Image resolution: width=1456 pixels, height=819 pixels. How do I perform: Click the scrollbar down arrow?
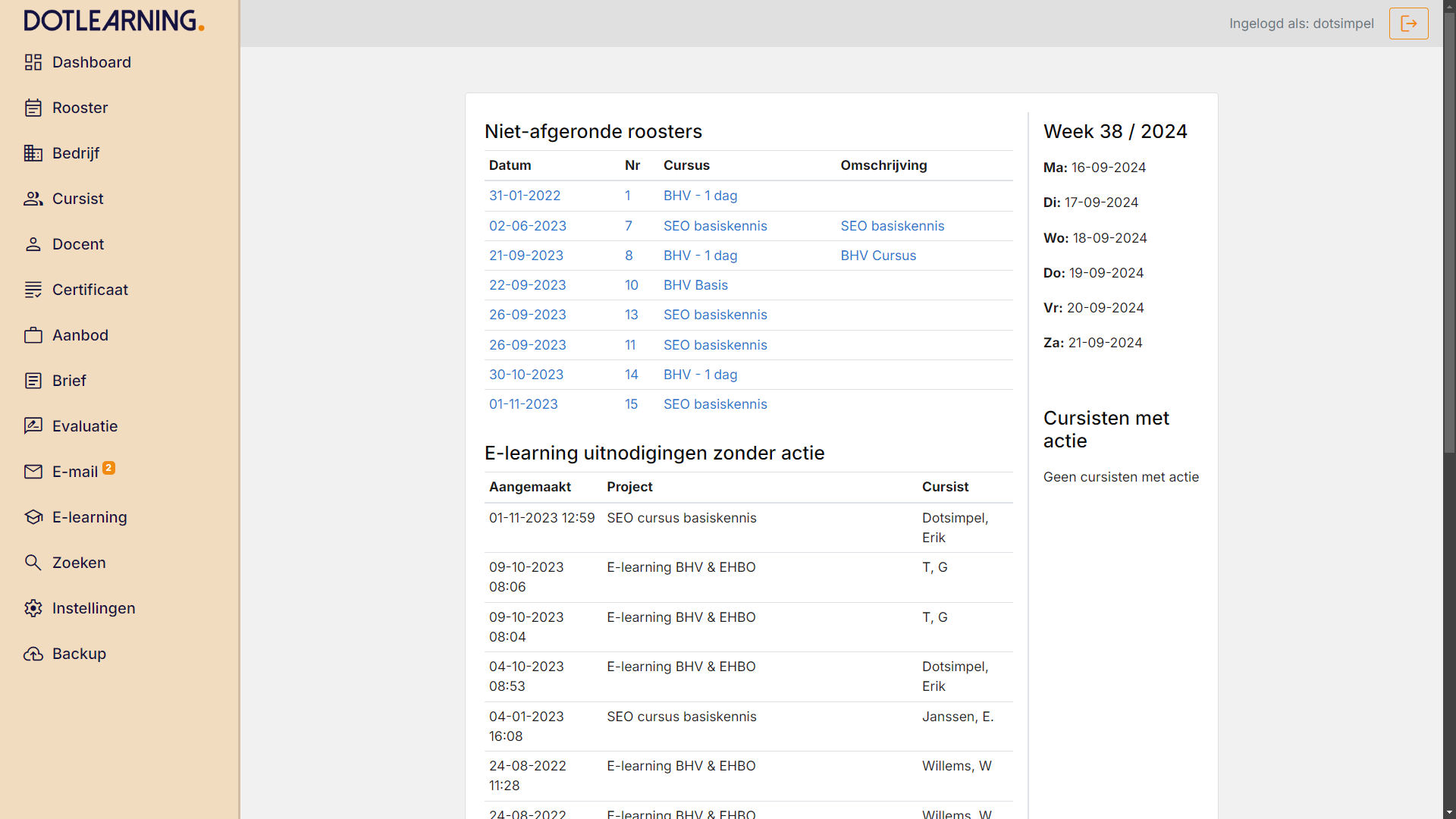point(1449,813)
